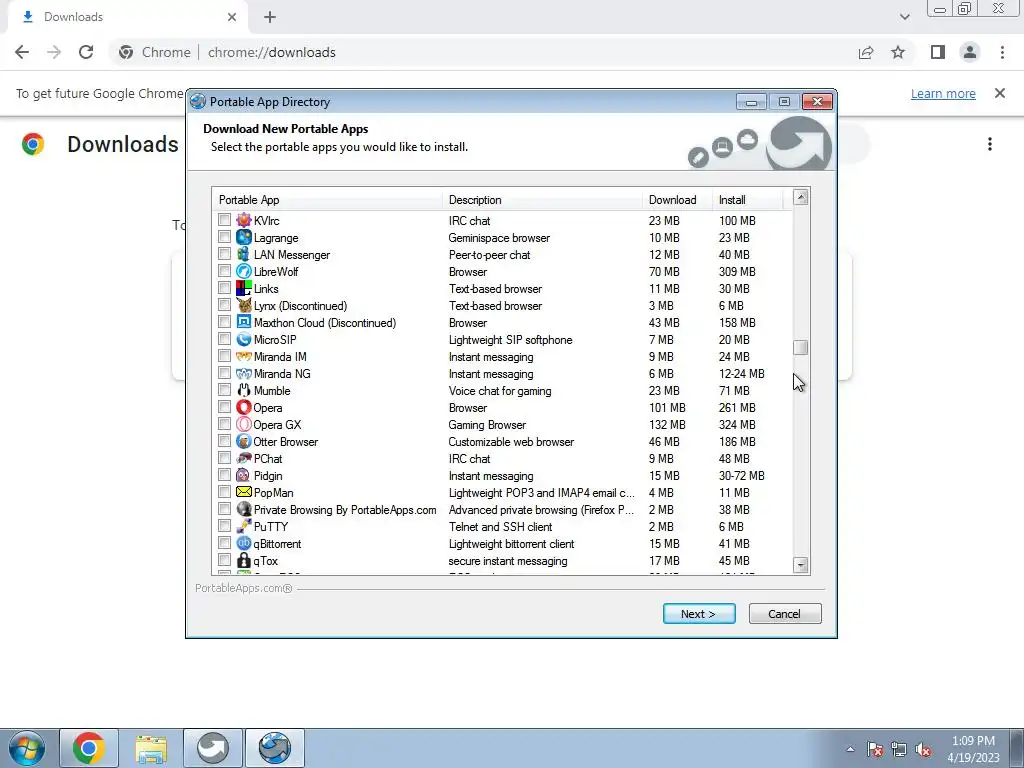Check the LibreWolf checkbox

(x=225, y=271)
